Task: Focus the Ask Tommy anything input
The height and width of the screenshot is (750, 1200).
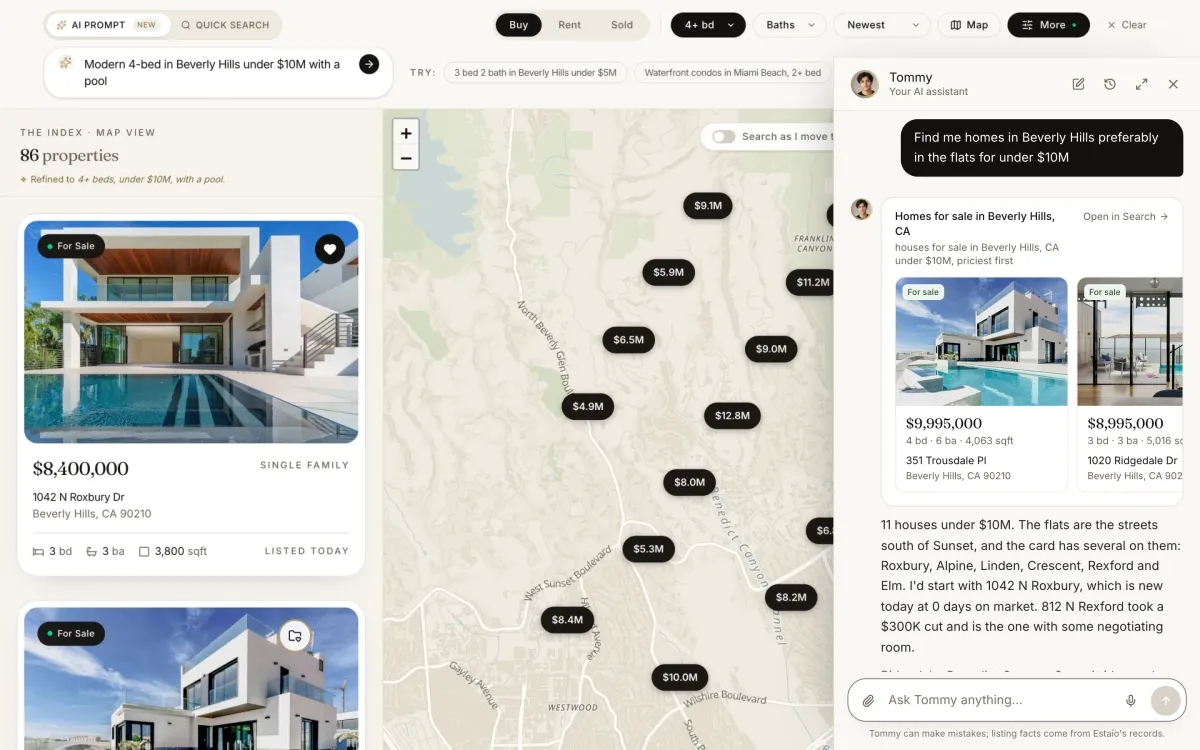Action: tap(1000, 700)
